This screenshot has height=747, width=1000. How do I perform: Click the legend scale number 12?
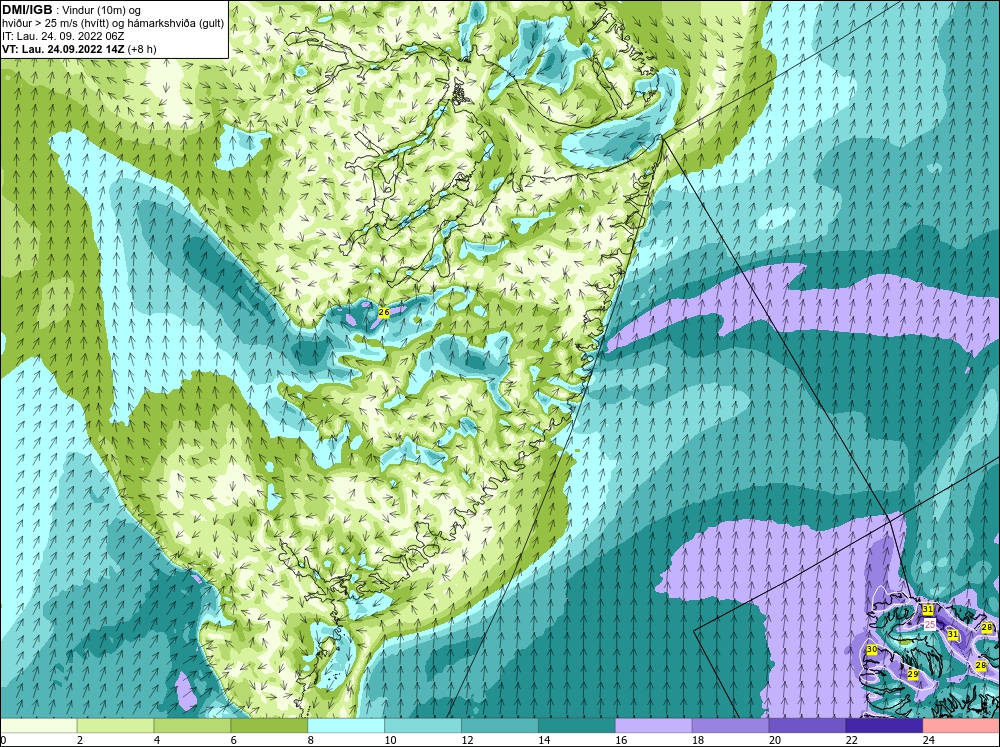(x=467, y=740)
